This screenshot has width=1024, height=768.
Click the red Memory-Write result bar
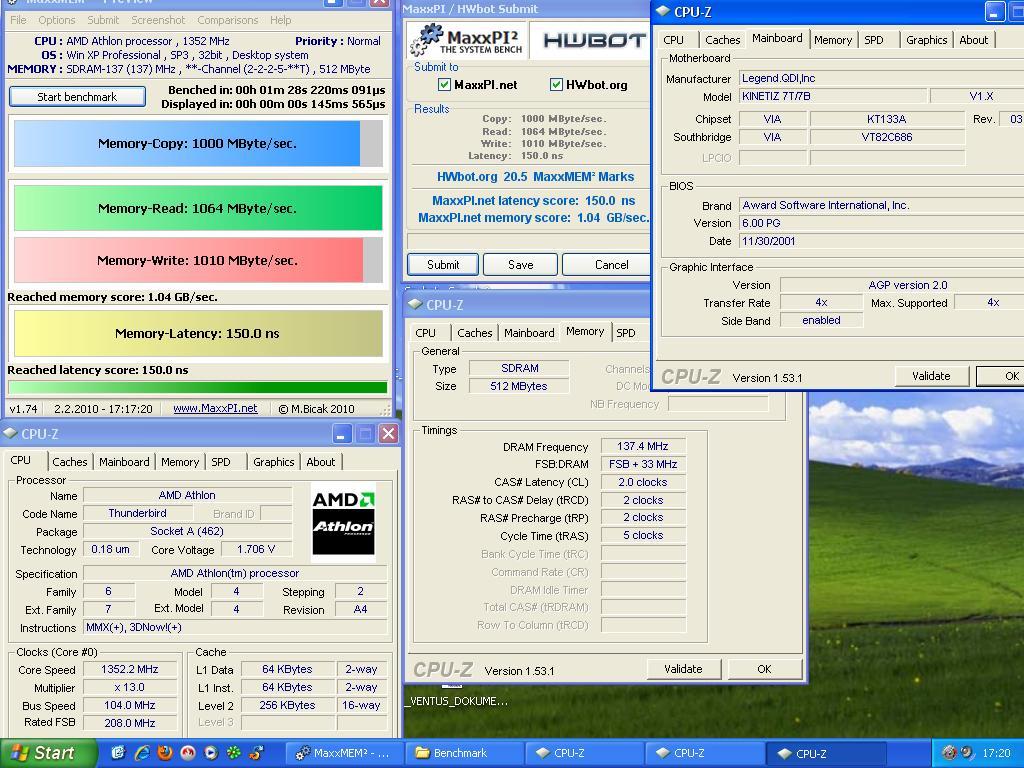click(x=198, y=260)
